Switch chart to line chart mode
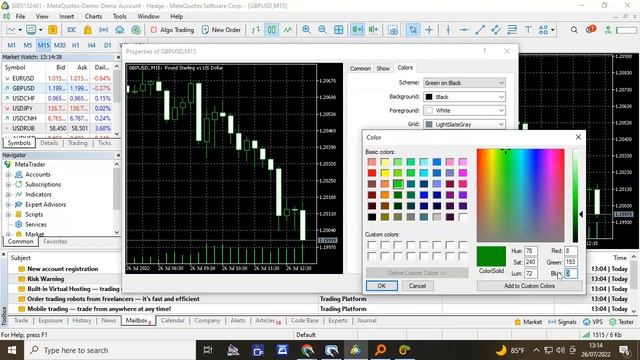 [288, 30]
